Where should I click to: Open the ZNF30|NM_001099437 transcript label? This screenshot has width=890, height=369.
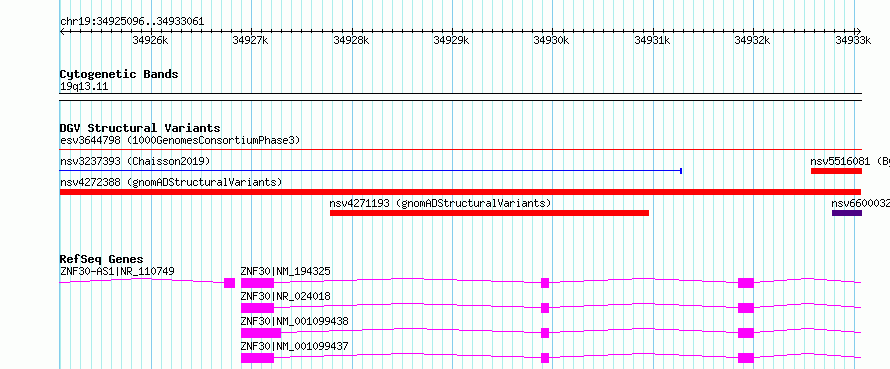(295, 346)
